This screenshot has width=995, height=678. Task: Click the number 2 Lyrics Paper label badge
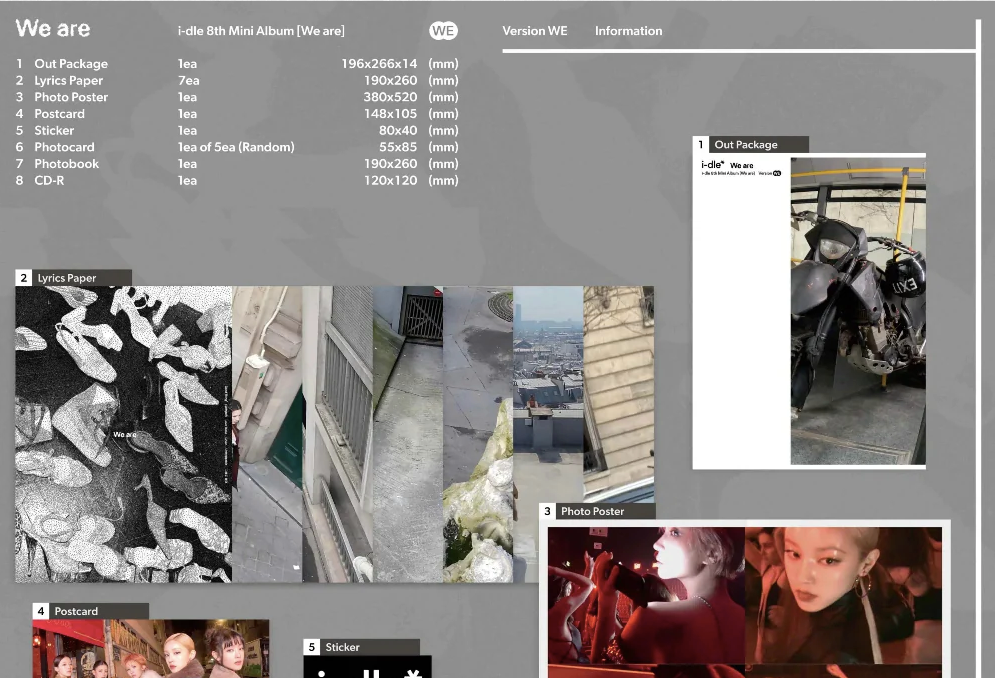[73, 278]
